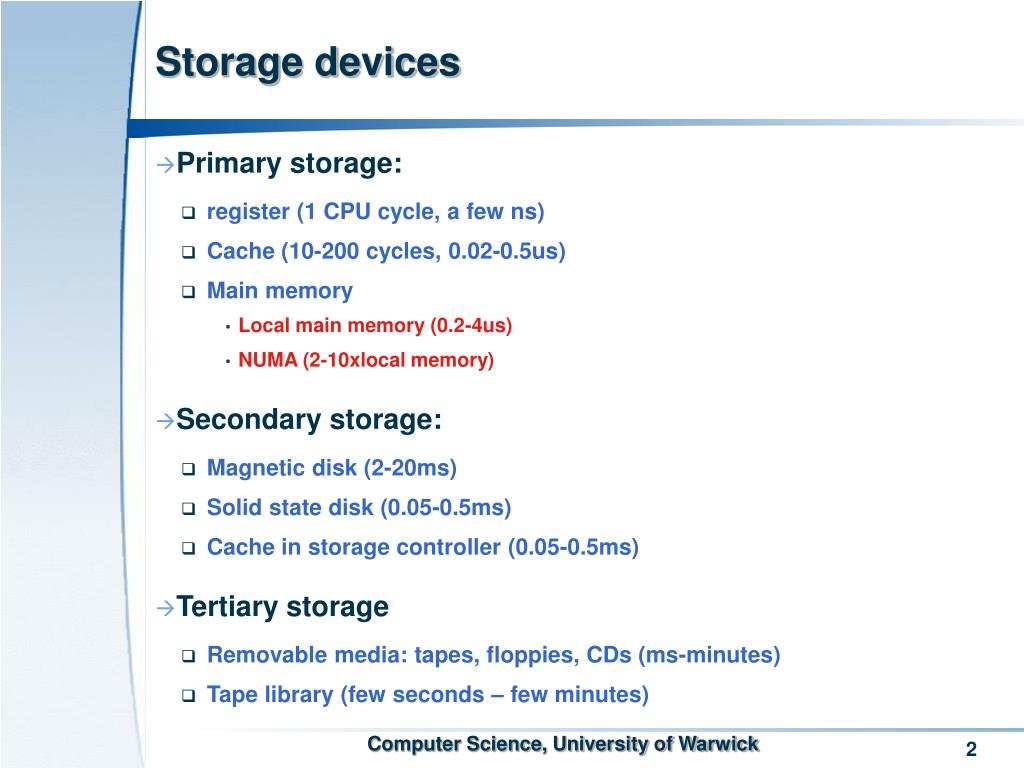Select the NUMA (2-10xlocal memory) text
This screenshot has width=1024, height=768.
[366, 360]
